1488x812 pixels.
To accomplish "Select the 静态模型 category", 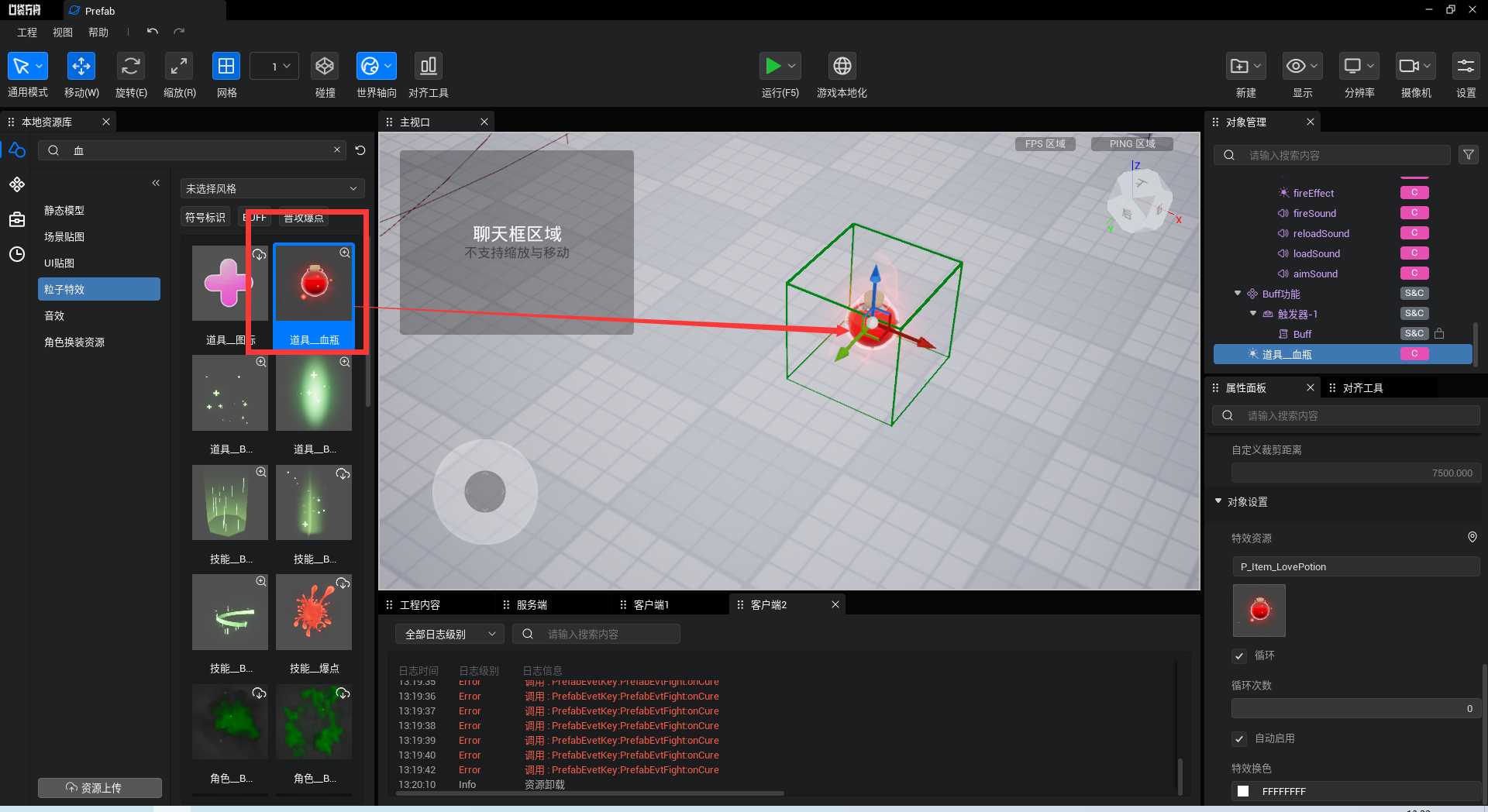I will pyautogui.click(x=64, y=211).
